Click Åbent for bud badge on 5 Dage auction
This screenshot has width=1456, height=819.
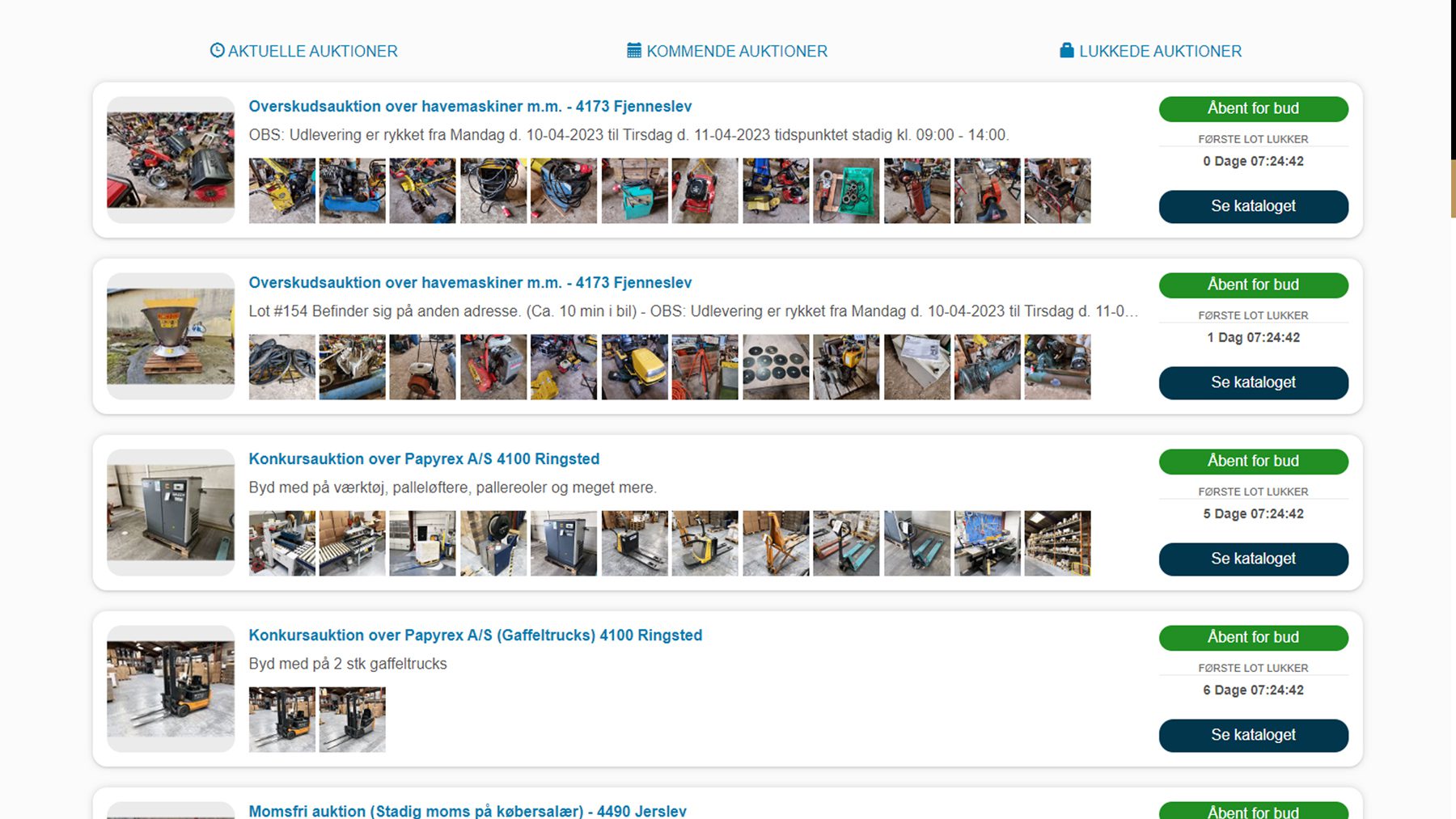click(x=1253, y=461)
